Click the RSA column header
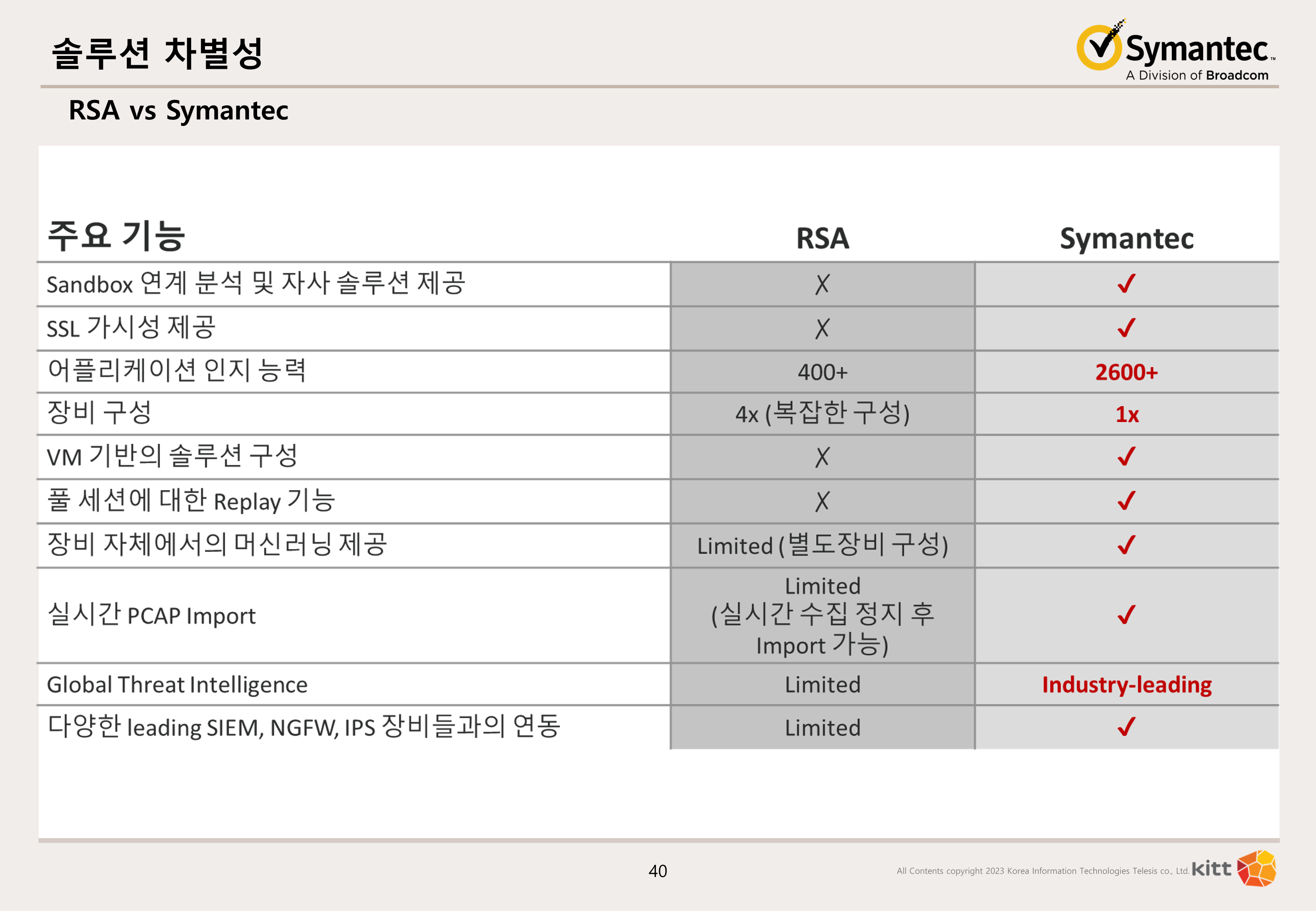 (822, 238)
